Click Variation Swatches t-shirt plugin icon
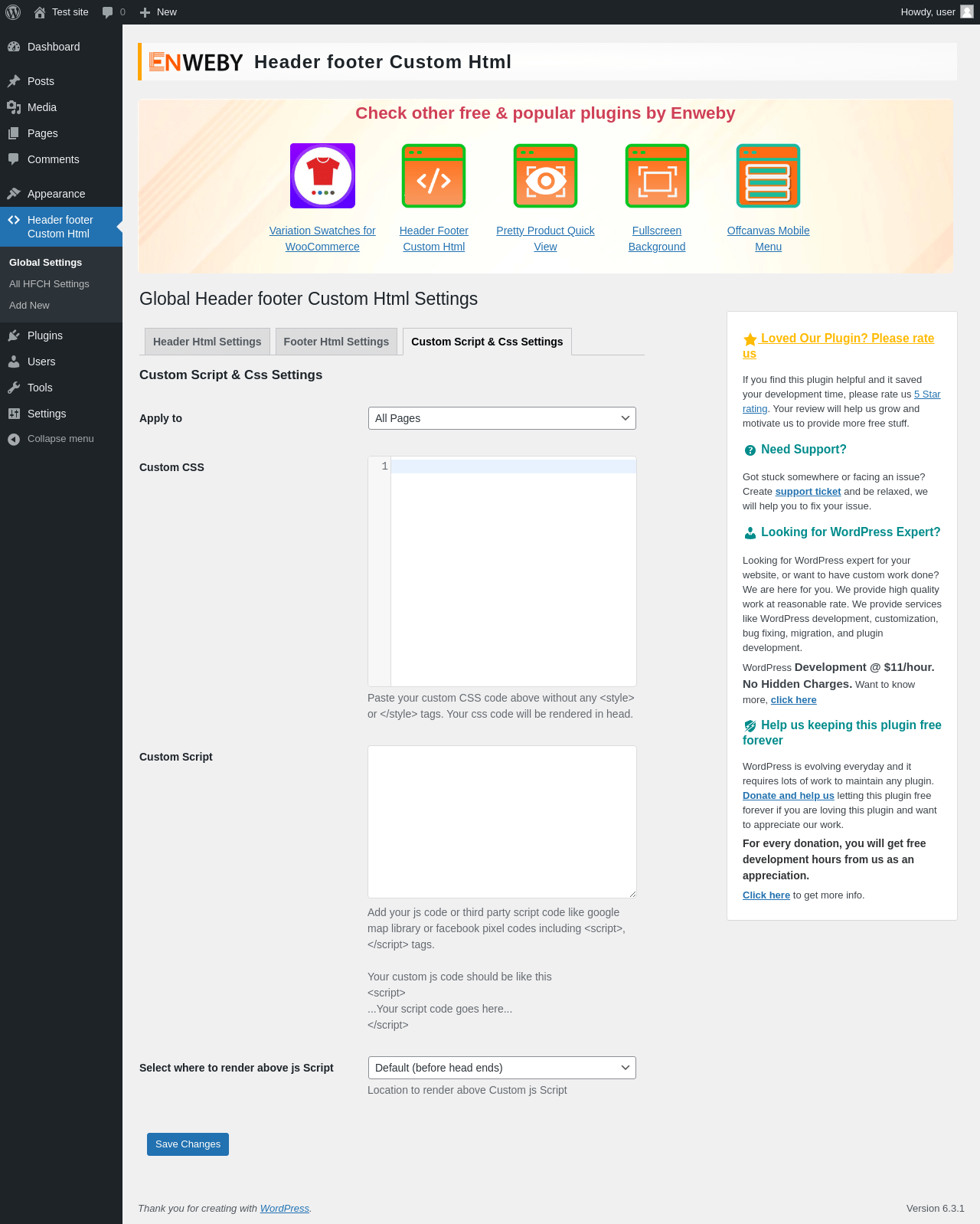Image resolution: width=980 pixels, height=1224 pixels. 322,175
